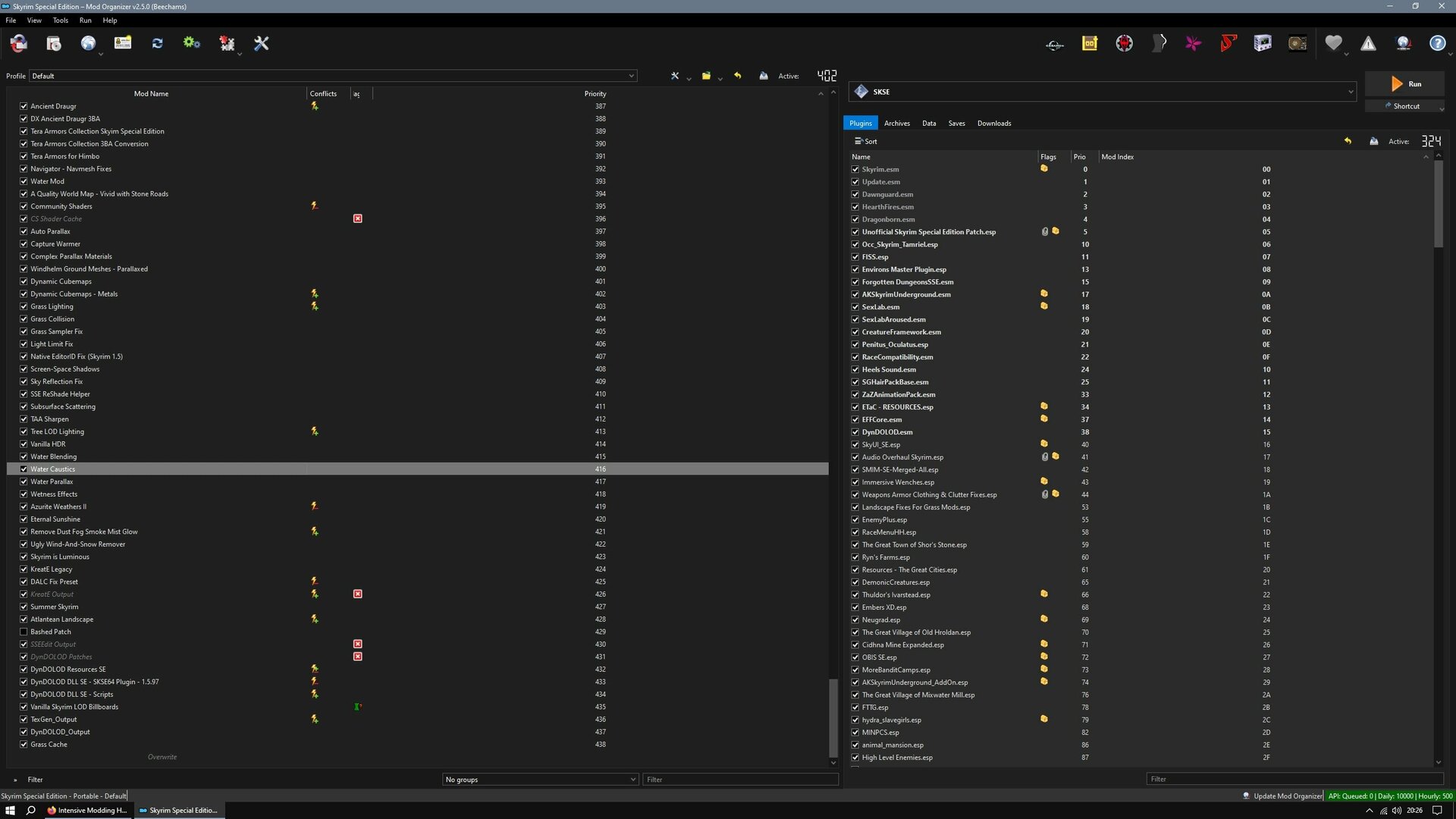Open the blue question mark Help icon

[x=1437, y=43]
